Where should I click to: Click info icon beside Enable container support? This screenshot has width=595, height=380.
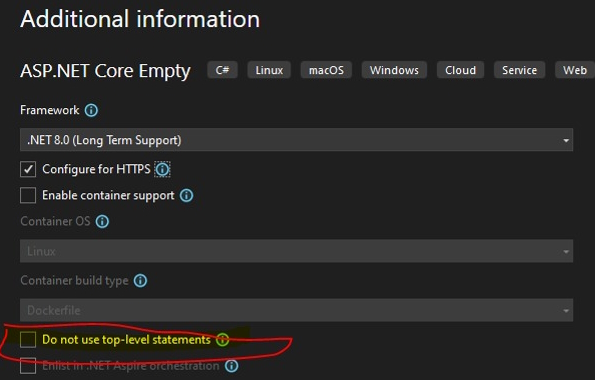[x=186, y=196]
